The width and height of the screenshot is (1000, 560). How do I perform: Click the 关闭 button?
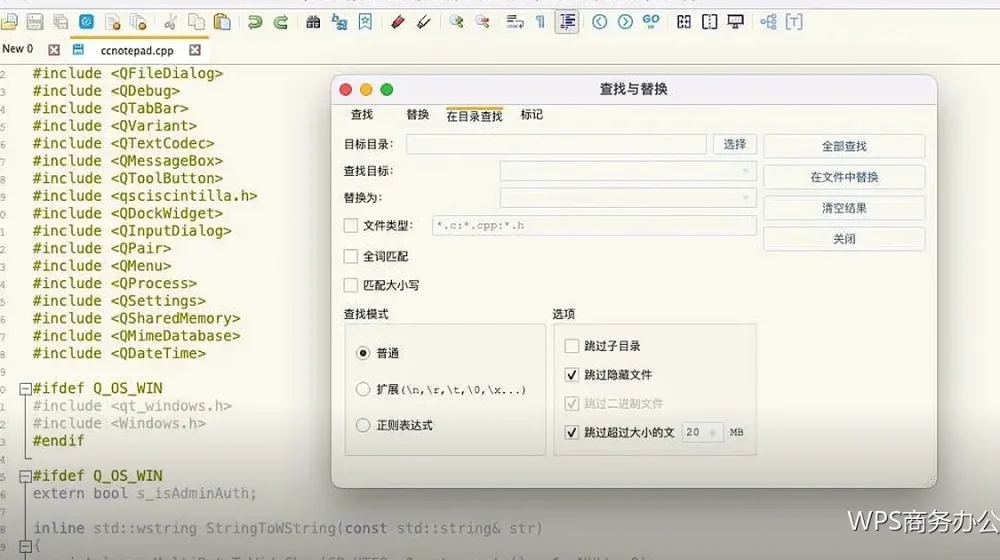click(844, 239)
